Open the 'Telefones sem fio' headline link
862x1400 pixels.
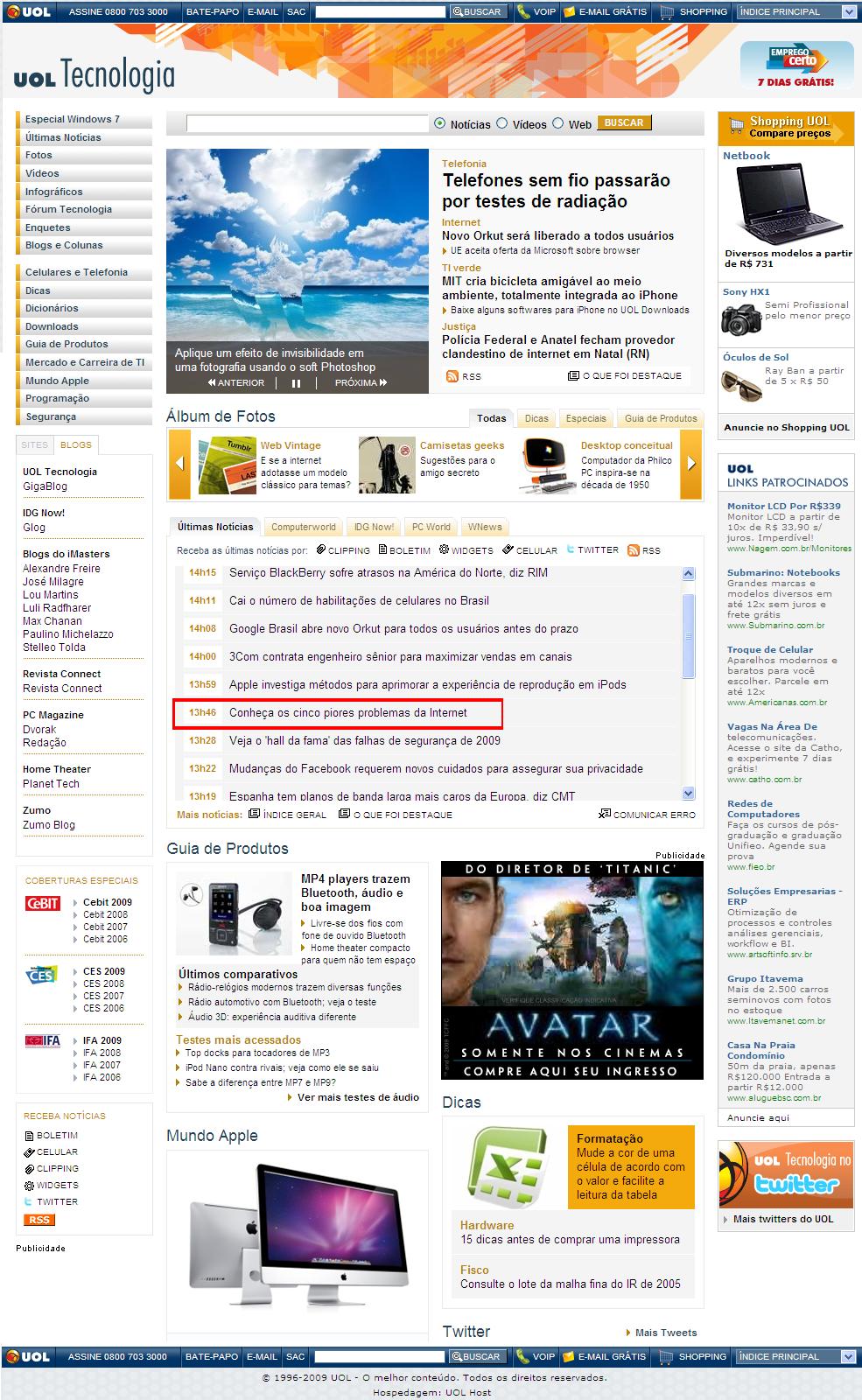pos(556,191)
